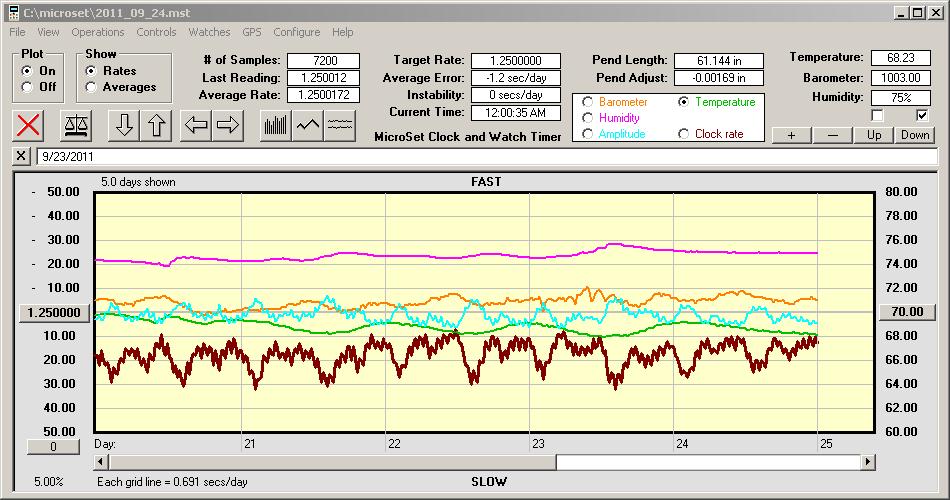Open the Controls menu
The height and width of the screenshot is (500, 950).
[156, 32]
